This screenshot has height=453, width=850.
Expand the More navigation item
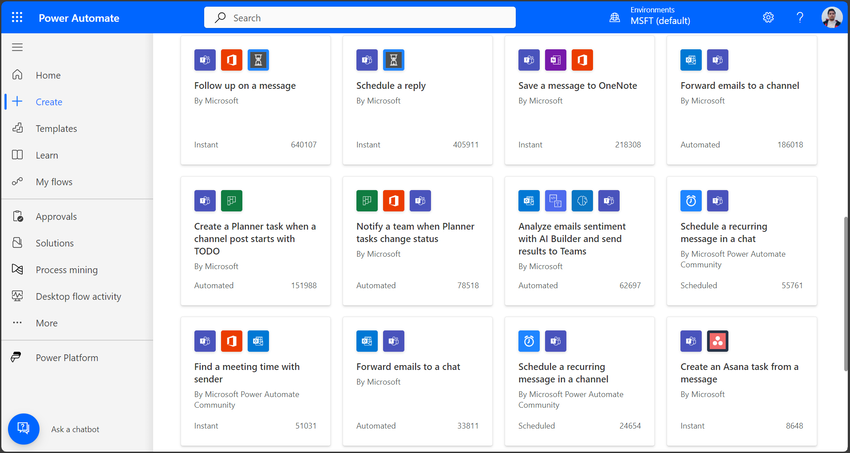(46, 323)
